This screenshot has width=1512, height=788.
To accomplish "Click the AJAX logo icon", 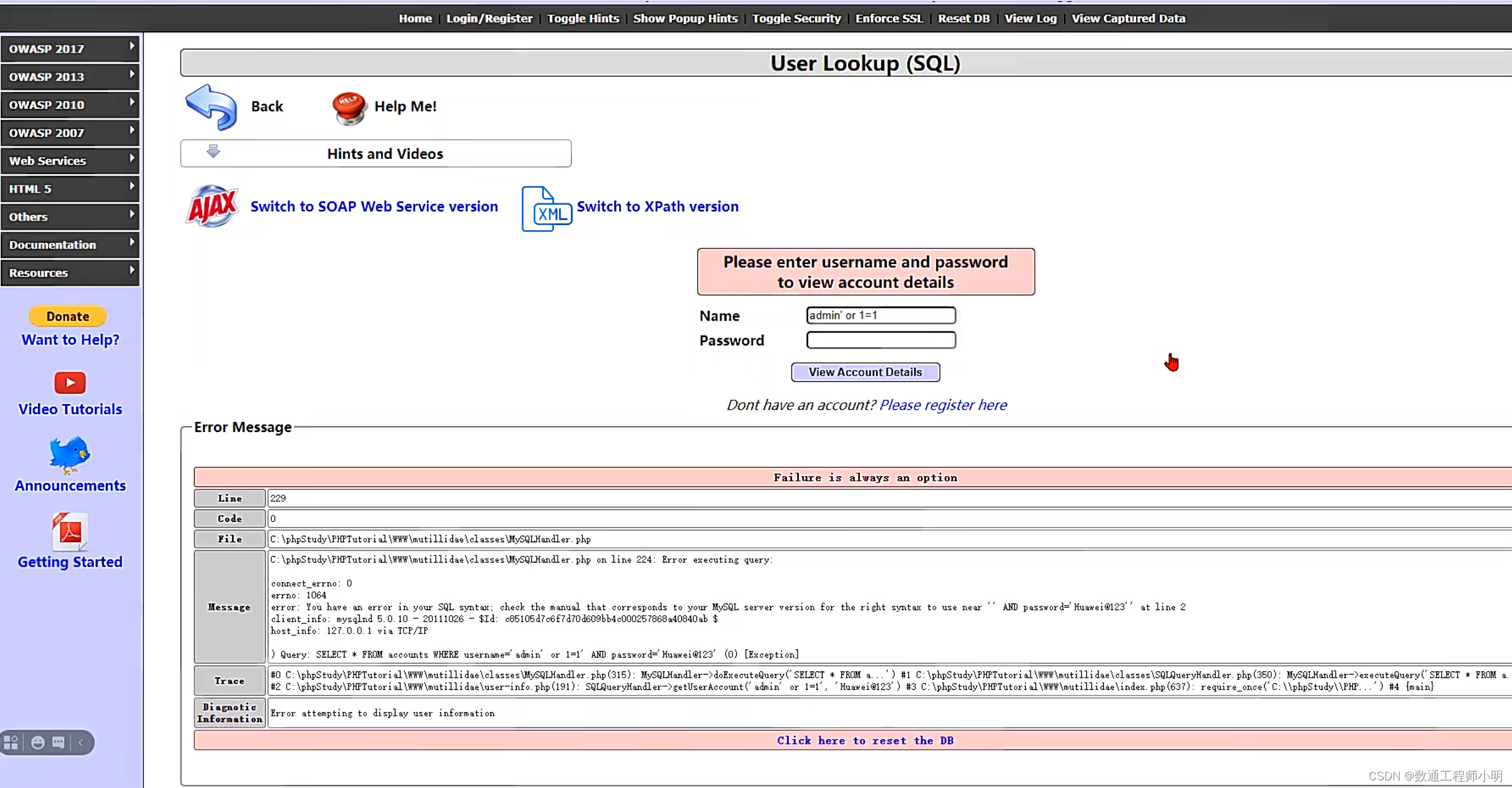I will [212, 207].
